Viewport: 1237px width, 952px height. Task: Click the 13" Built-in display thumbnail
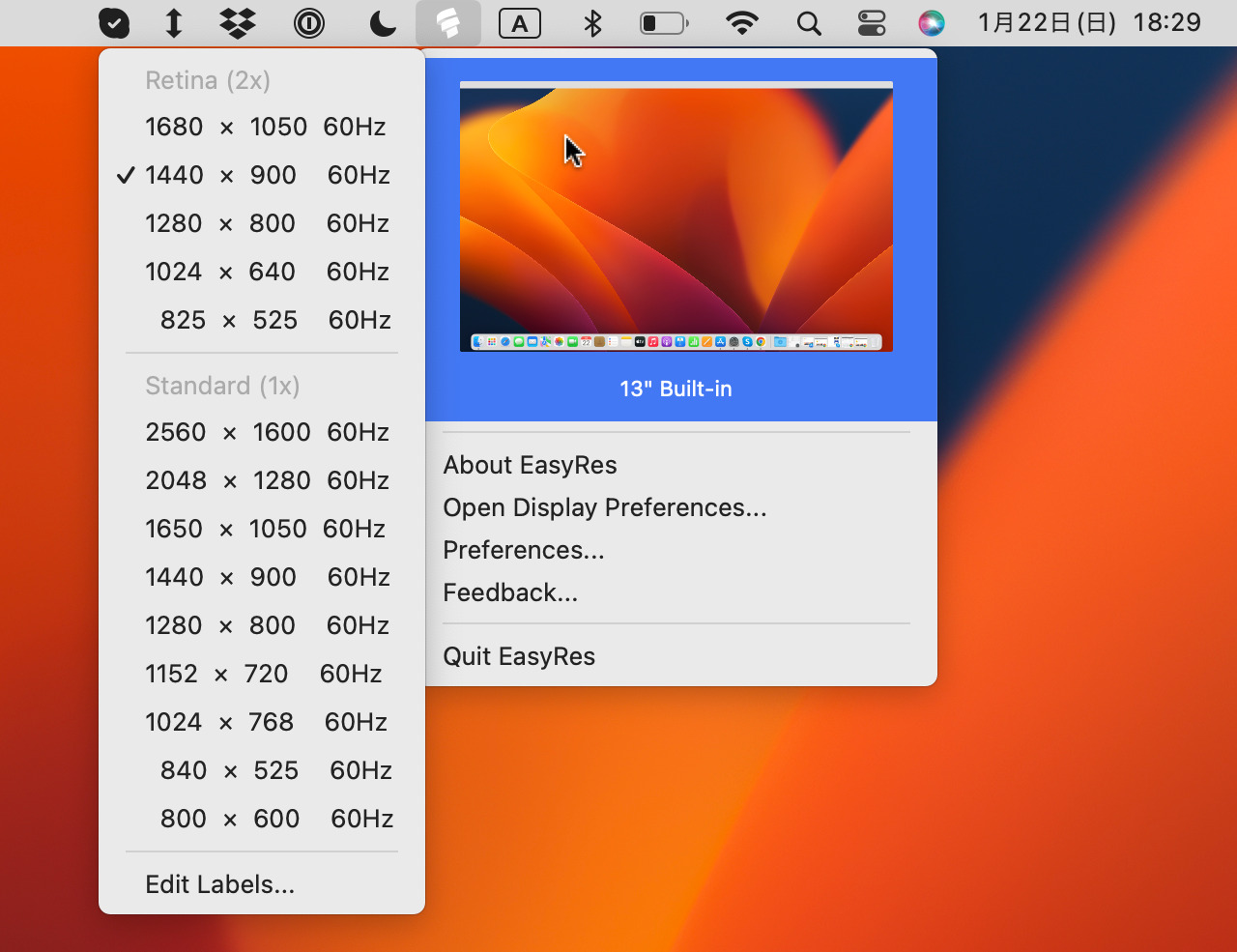coord(676,215)
